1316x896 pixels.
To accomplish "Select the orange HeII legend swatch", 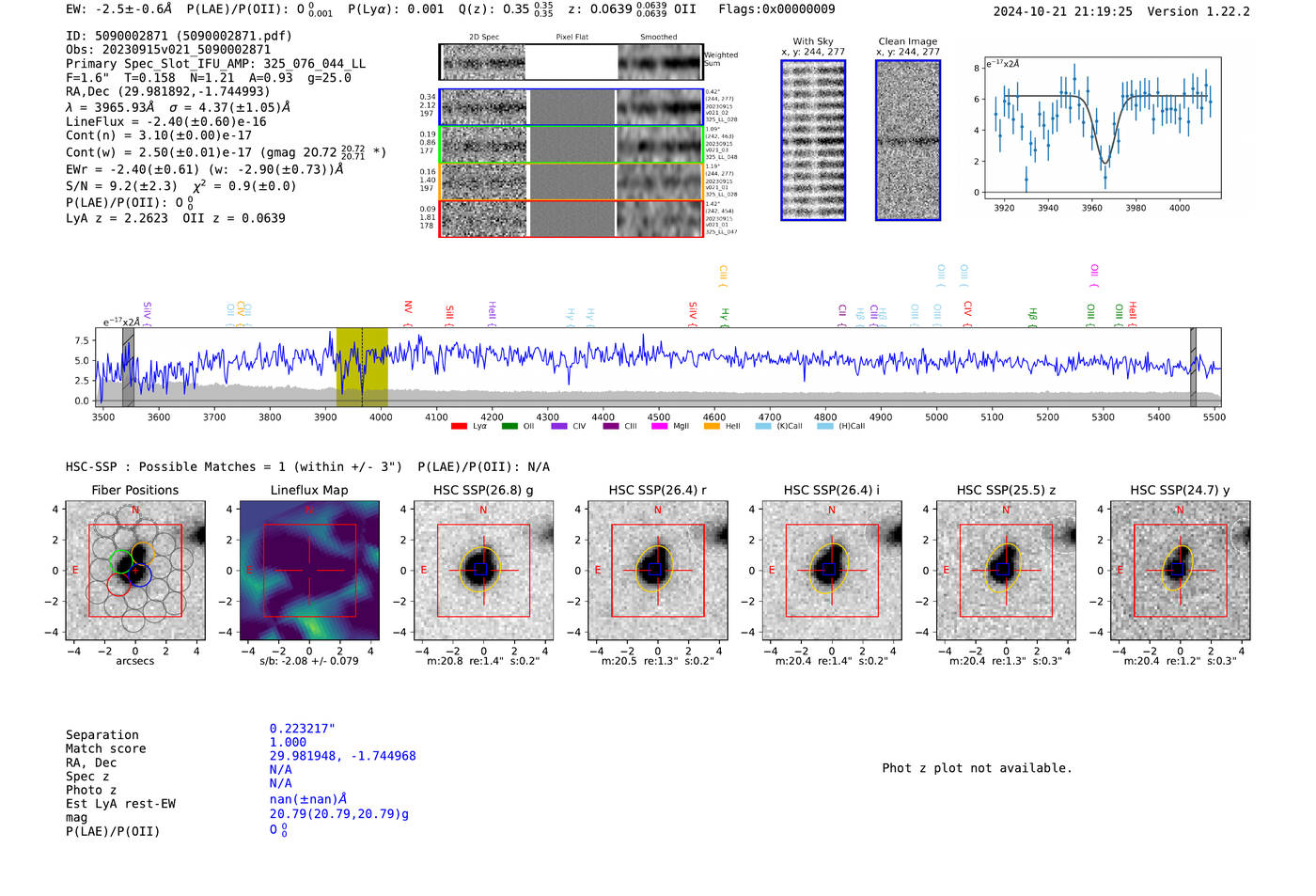I will pos(712,427).
